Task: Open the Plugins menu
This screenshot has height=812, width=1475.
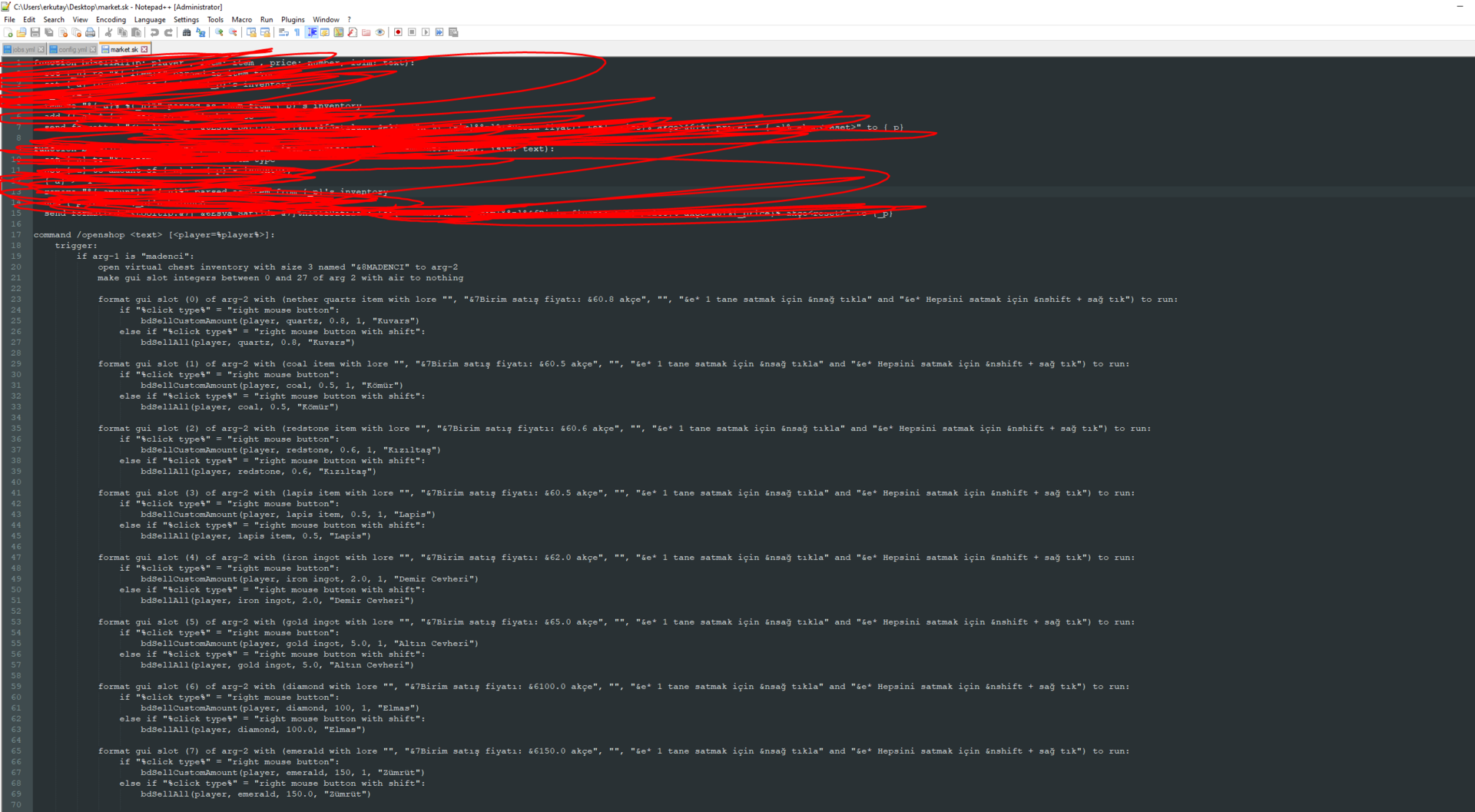Action: tap(293, 19)
